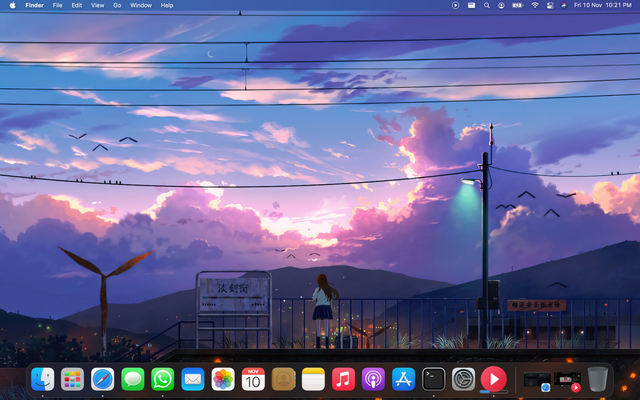Open Finder from the dock

(x=42, y=379)
